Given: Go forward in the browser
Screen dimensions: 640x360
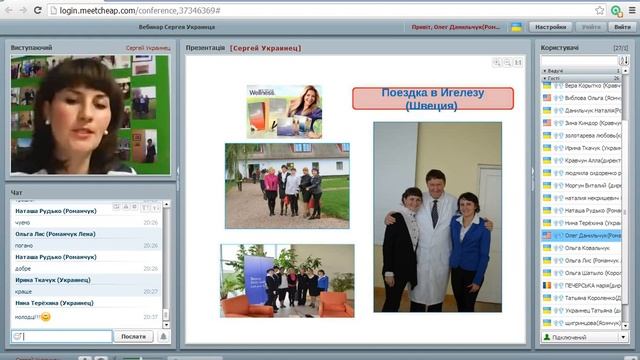Looking at the screenshot, I should [x=23, y=11].
